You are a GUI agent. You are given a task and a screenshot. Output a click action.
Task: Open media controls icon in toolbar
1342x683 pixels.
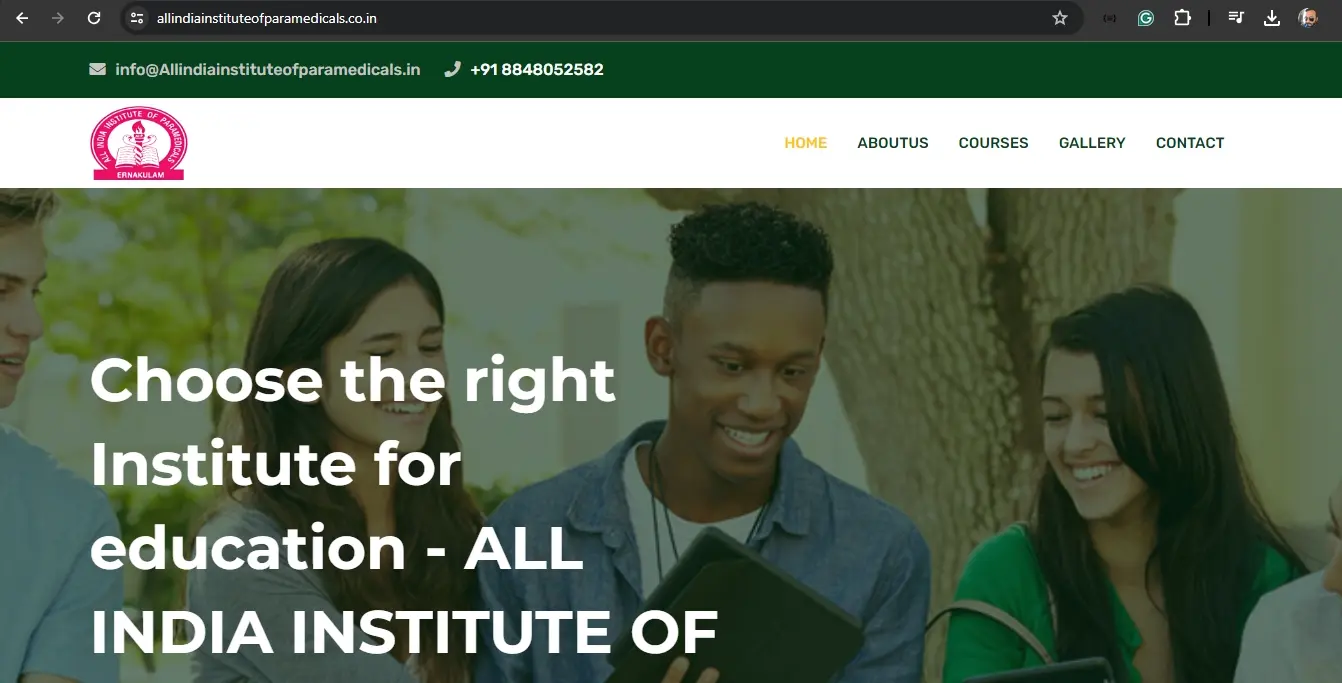pyautogui.click(x=1236, y=18)
